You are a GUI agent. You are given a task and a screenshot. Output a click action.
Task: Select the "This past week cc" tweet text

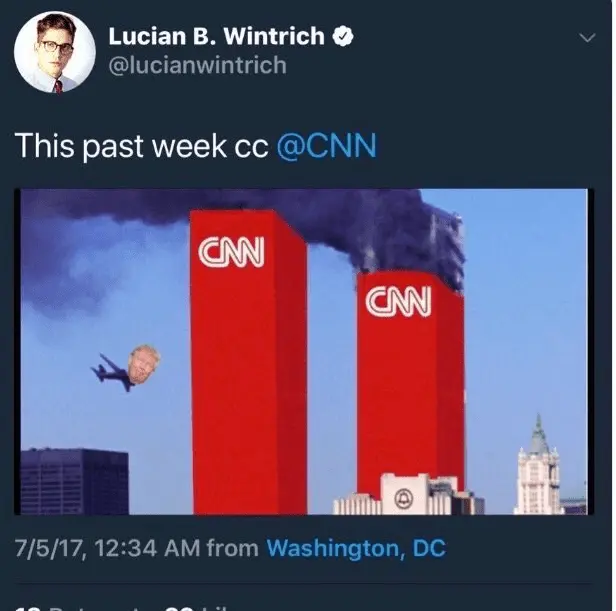[141, 146]
